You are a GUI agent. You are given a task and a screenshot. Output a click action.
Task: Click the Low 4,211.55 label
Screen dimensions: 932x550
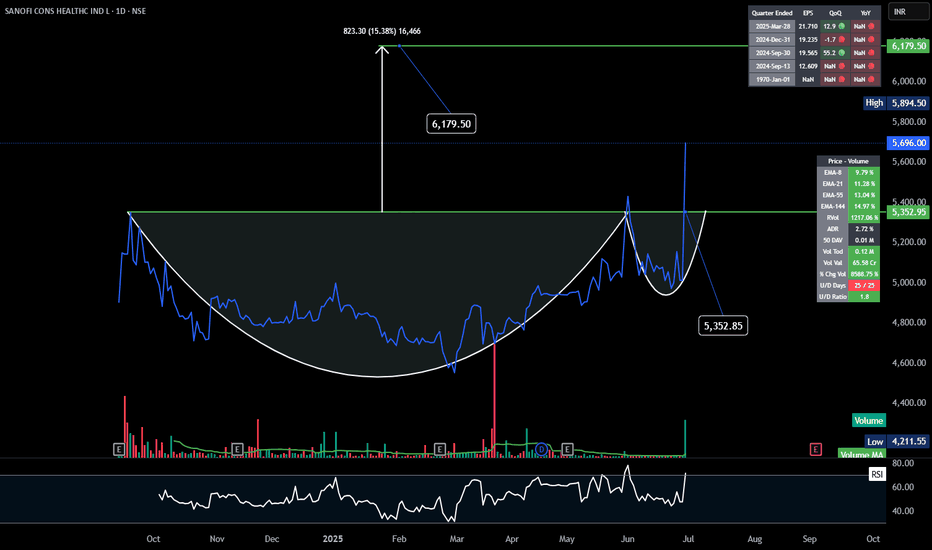tap(896, 441)
